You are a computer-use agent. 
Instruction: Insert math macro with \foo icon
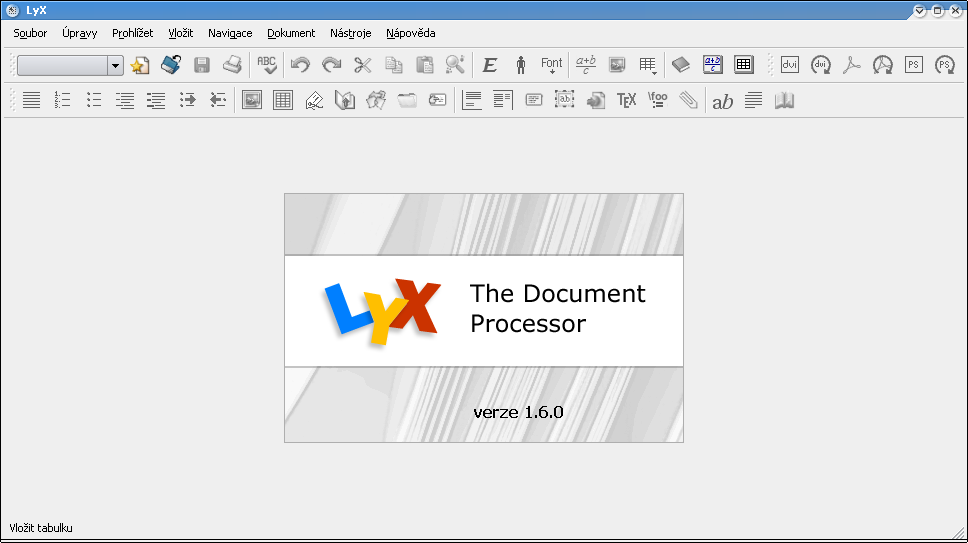click(657, 100)
